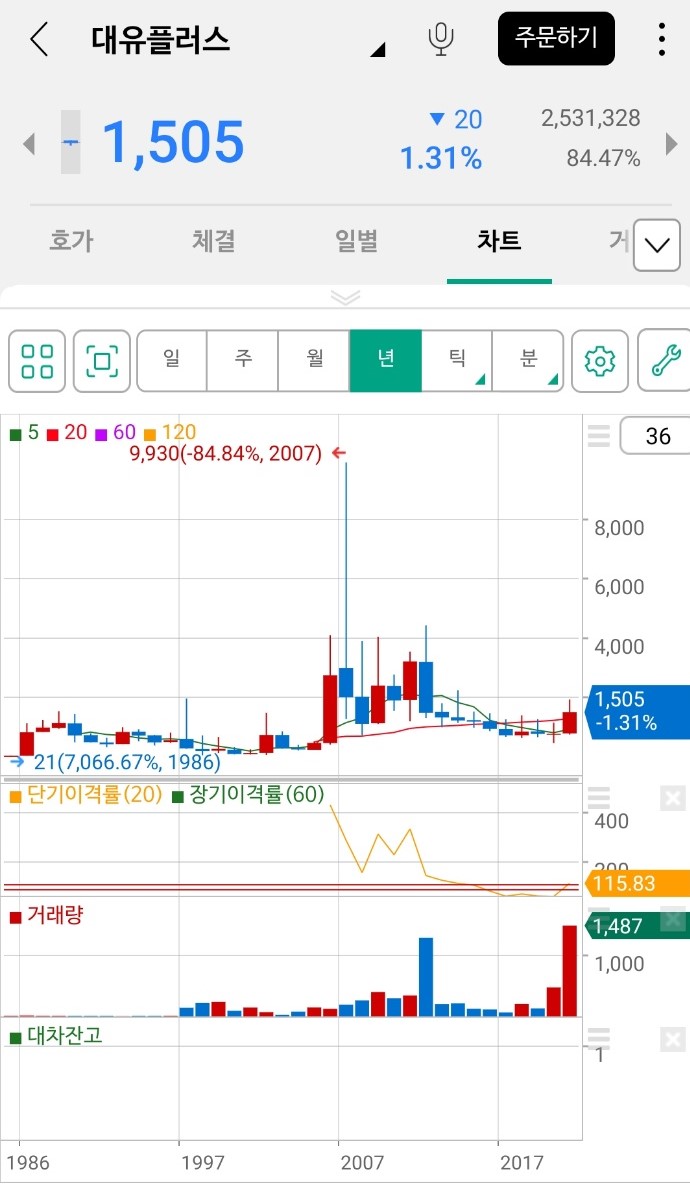Screen dimensions: 690x1187
Task: Open chart settings gear icon
Action: [x=600, y=361]
